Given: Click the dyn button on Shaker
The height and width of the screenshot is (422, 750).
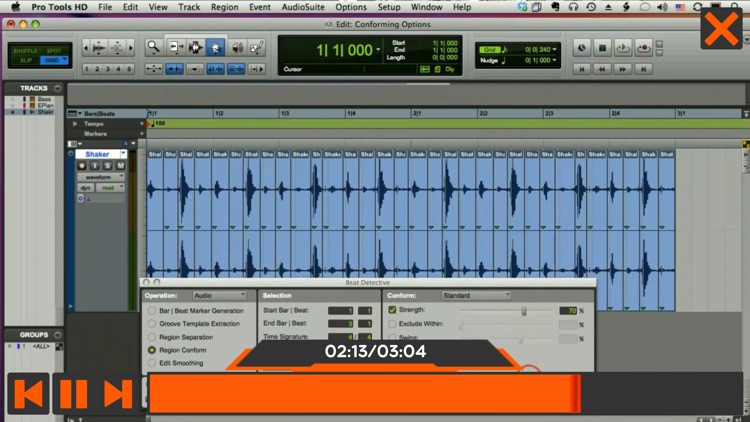Looking at the screenshot, I should [x=86, y=188].
